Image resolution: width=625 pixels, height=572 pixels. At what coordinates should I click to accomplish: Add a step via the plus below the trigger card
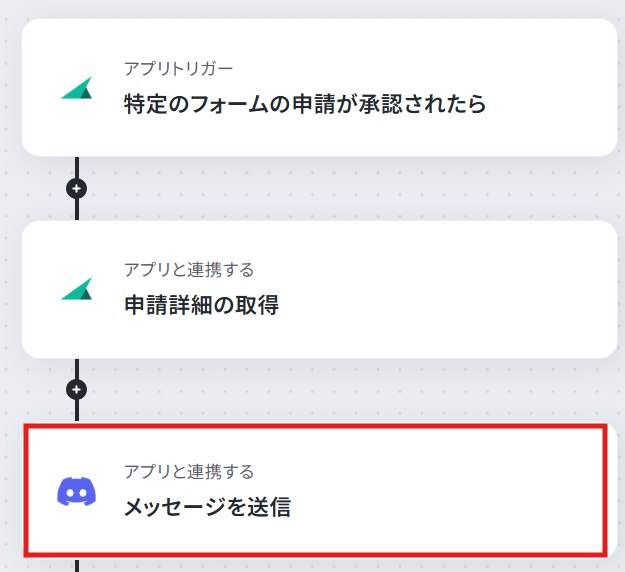click(x=77, y=189)
